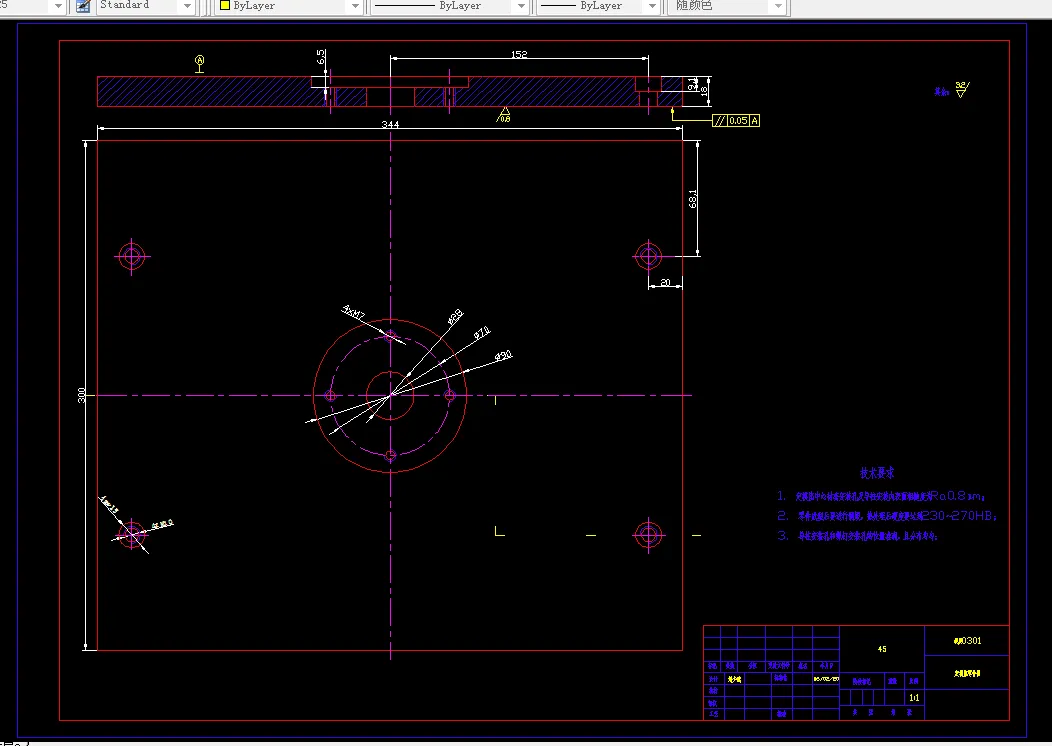The image size is (1052, 746).
Task: Select the material 45 text in title block
Action: click(x=882, y=649)
